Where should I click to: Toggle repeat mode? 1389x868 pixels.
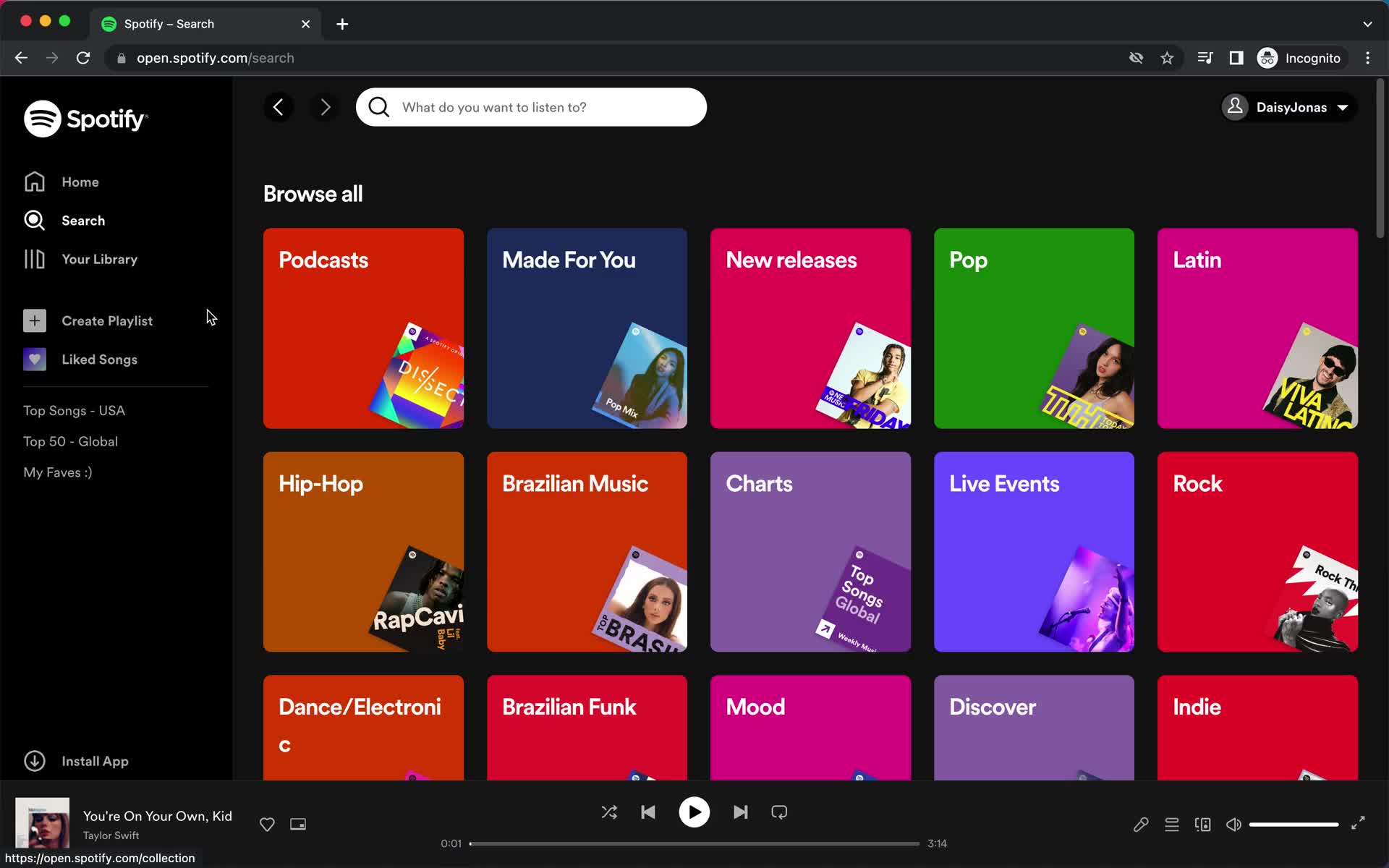[x=779, y=812]
